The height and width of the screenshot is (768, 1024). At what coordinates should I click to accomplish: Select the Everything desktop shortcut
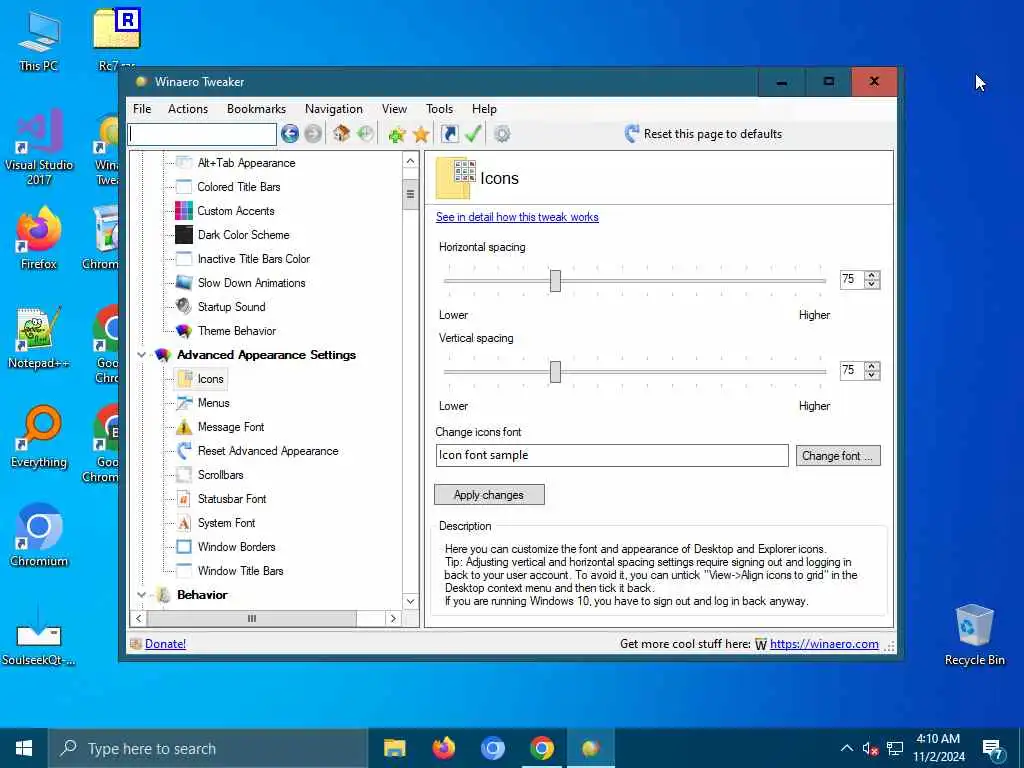tap(39, 437)
